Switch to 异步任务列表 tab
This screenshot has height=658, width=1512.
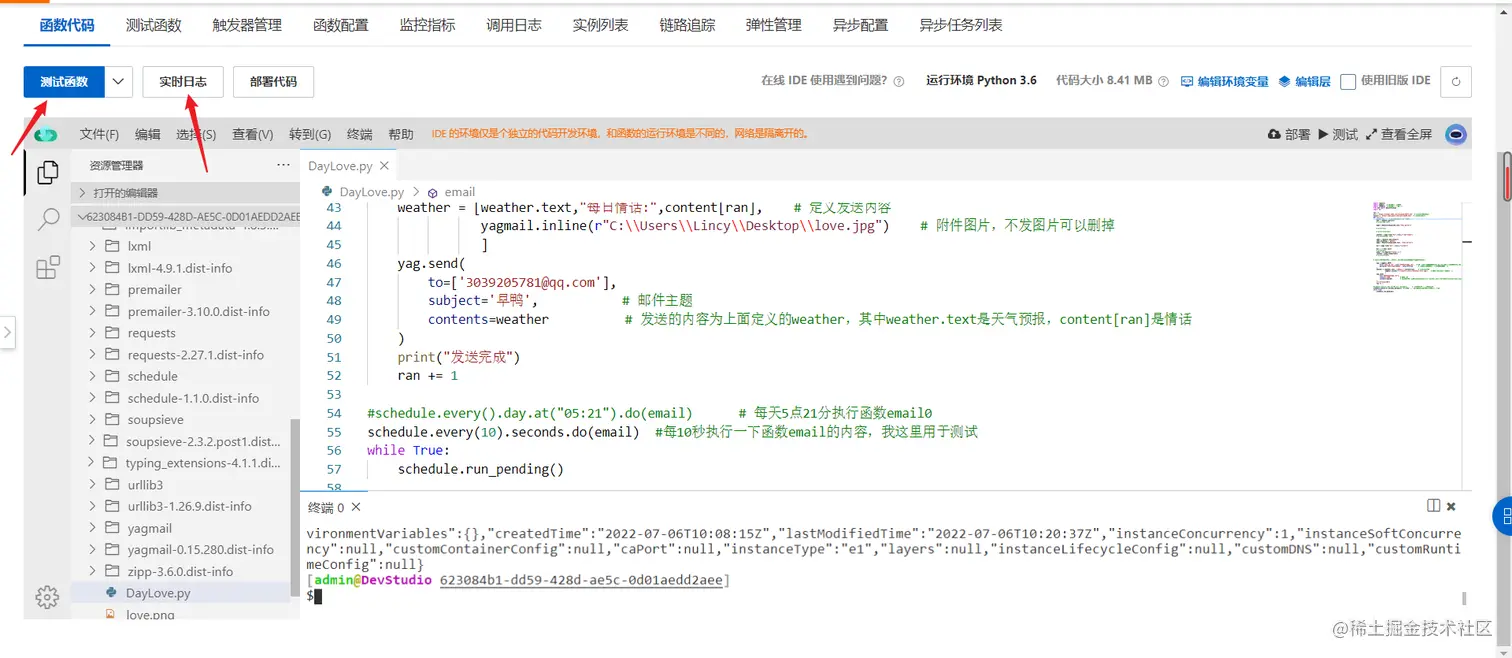pyautogui.click(x=961, y=25)
